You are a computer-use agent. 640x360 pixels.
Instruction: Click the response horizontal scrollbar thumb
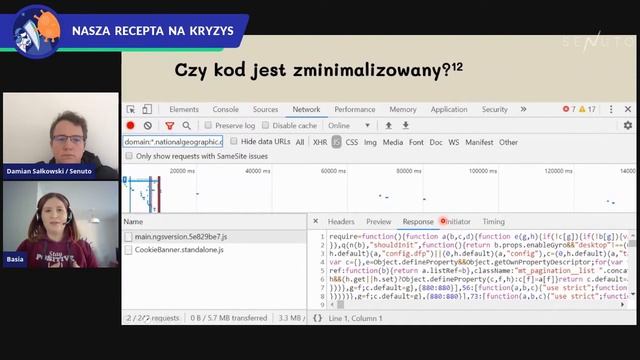coord(340,305)
